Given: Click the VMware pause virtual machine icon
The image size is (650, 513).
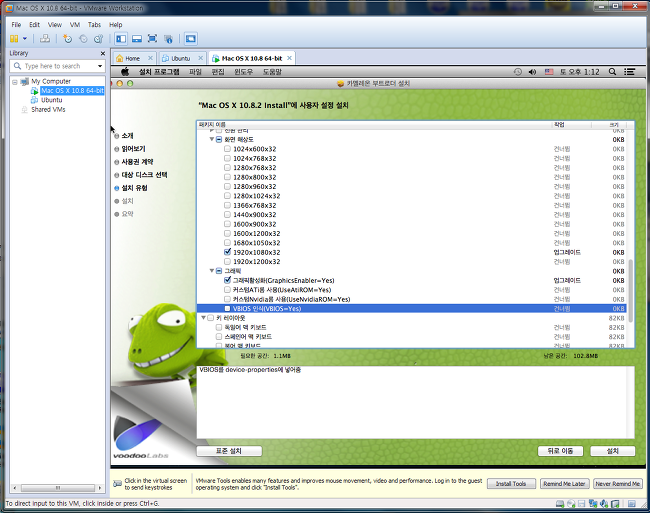Looking at the screenshot, I should pos(14,39).
